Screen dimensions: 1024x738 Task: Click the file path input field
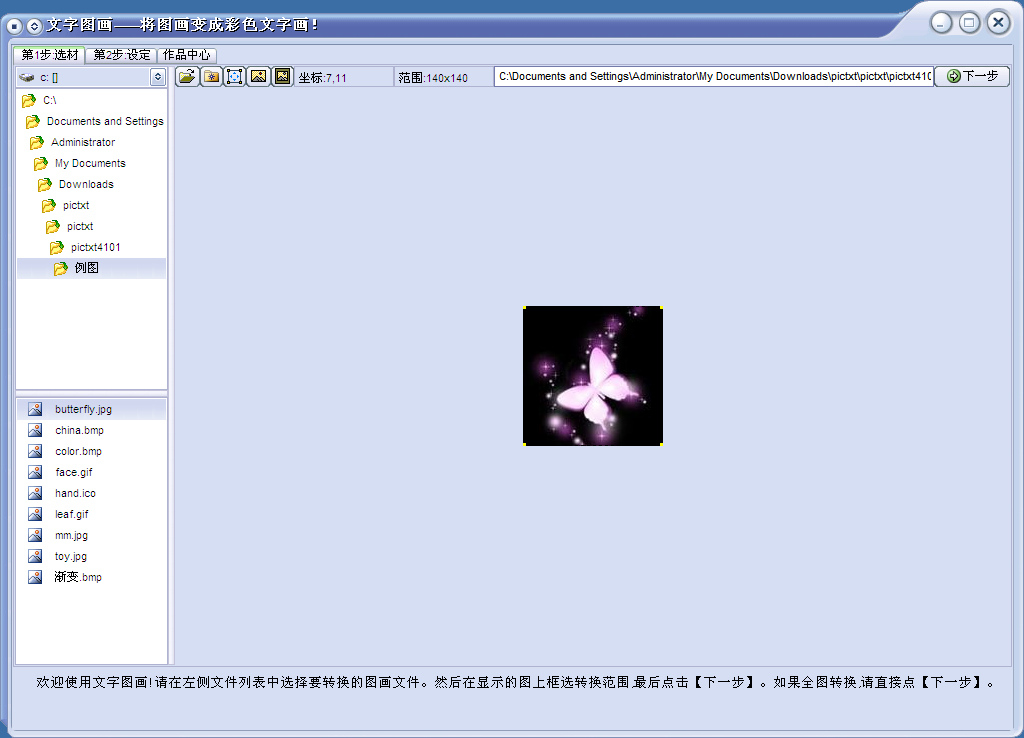tap(713, 77)
